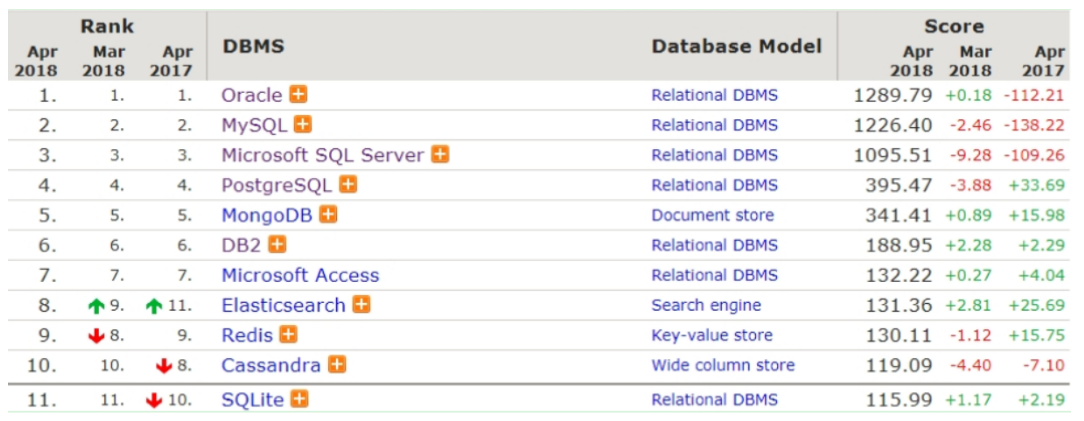Click the orange plus icon next to MySQL
The image size is (1084, 421).
click(x=303, y=124)
